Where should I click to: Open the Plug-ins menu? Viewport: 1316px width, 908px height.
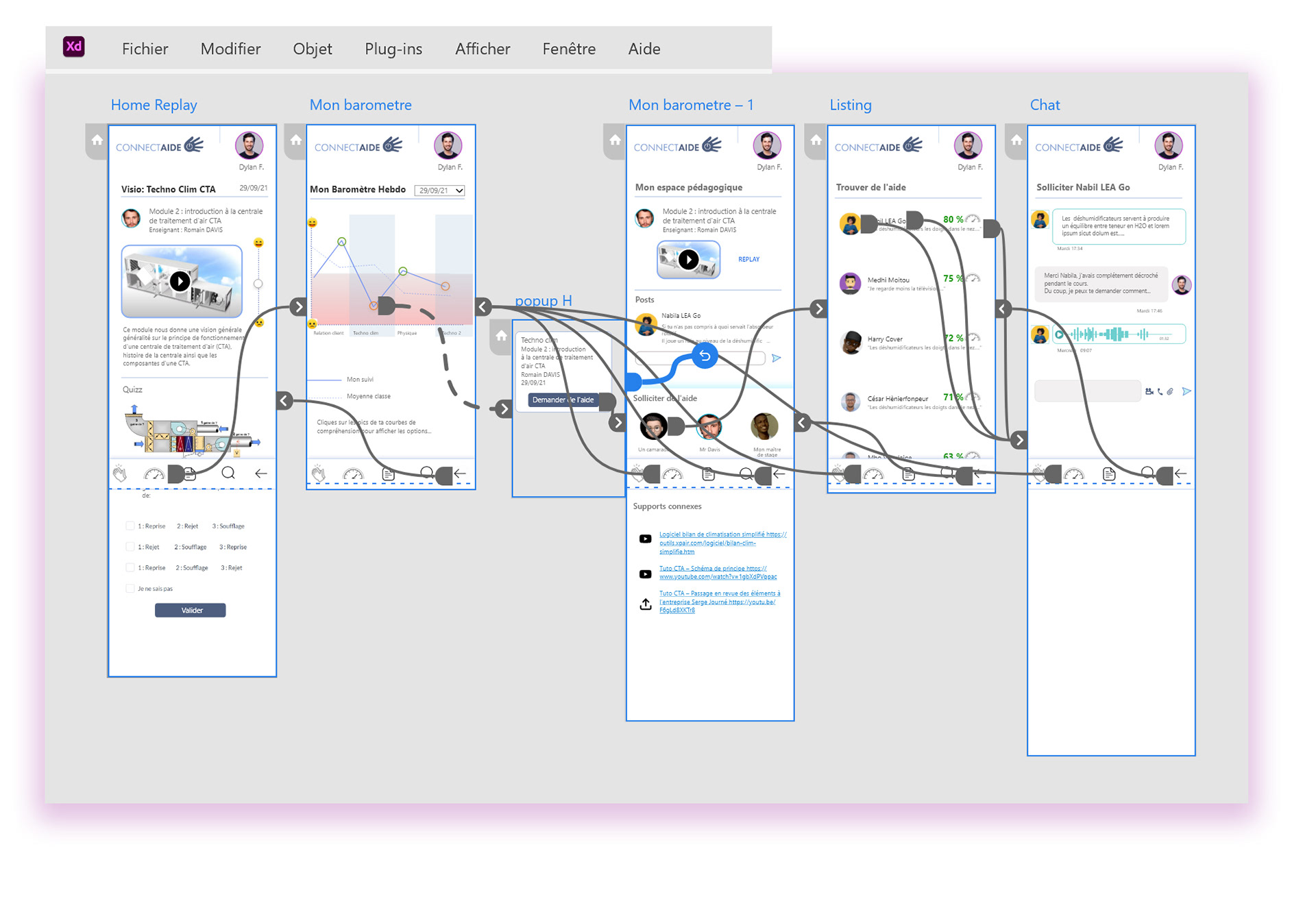[x=393, y=49]
